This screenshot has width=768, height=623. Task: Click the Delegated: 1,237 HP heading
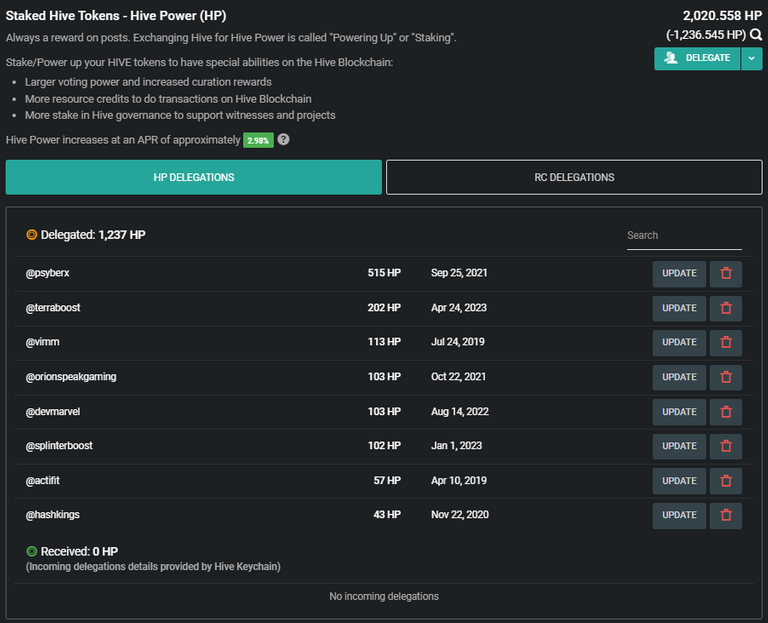93,235
